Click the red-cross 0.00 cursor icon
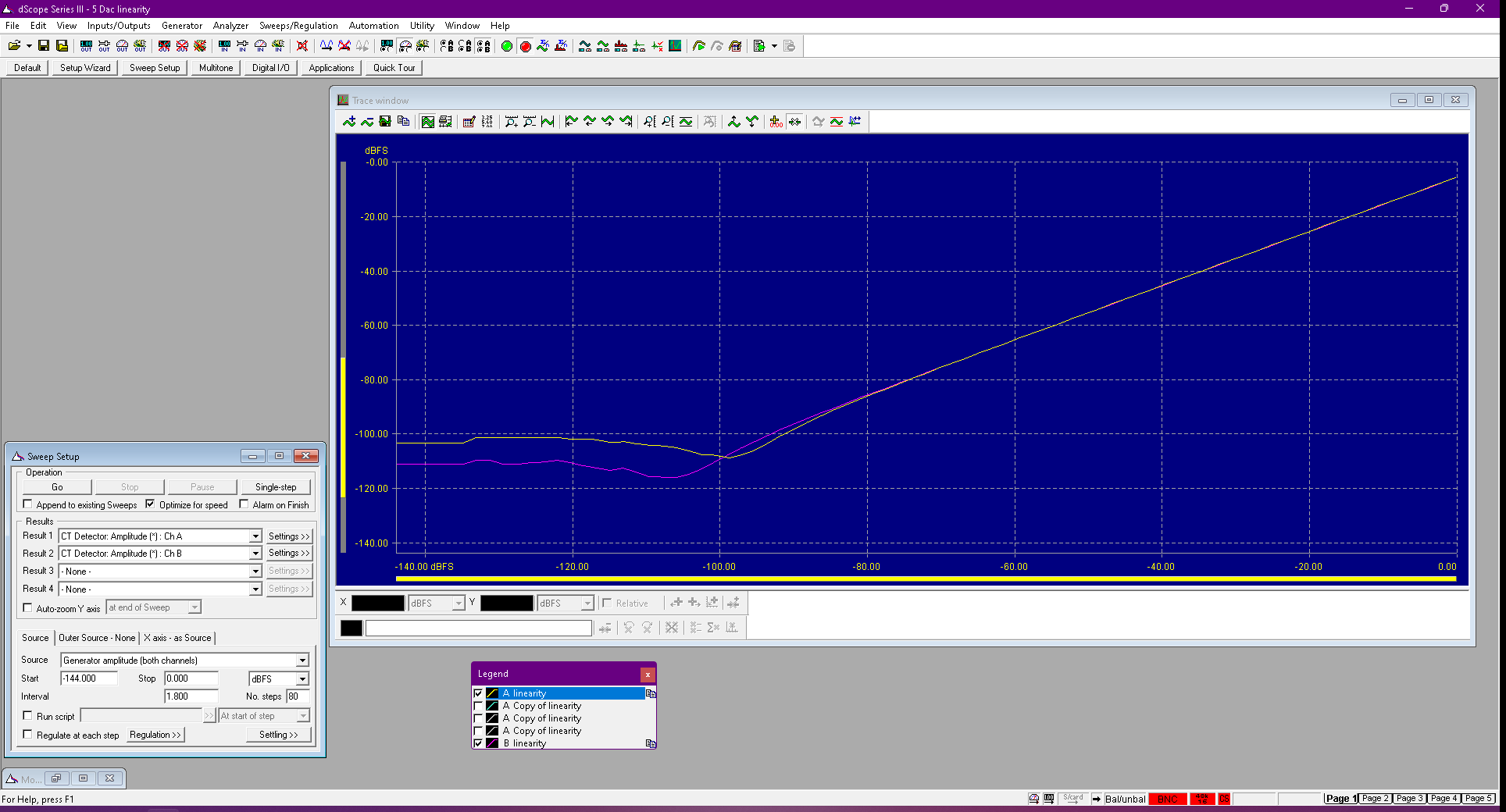1506x812 pixels. point(776,121)
